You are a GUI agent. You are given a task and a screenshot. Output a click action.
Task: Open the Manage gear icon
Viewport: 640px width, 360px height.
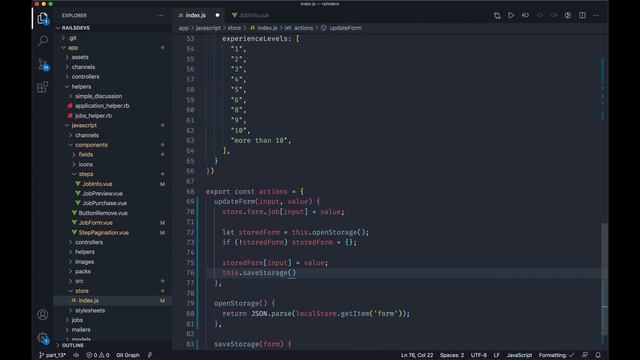click(x=42, y=338)
